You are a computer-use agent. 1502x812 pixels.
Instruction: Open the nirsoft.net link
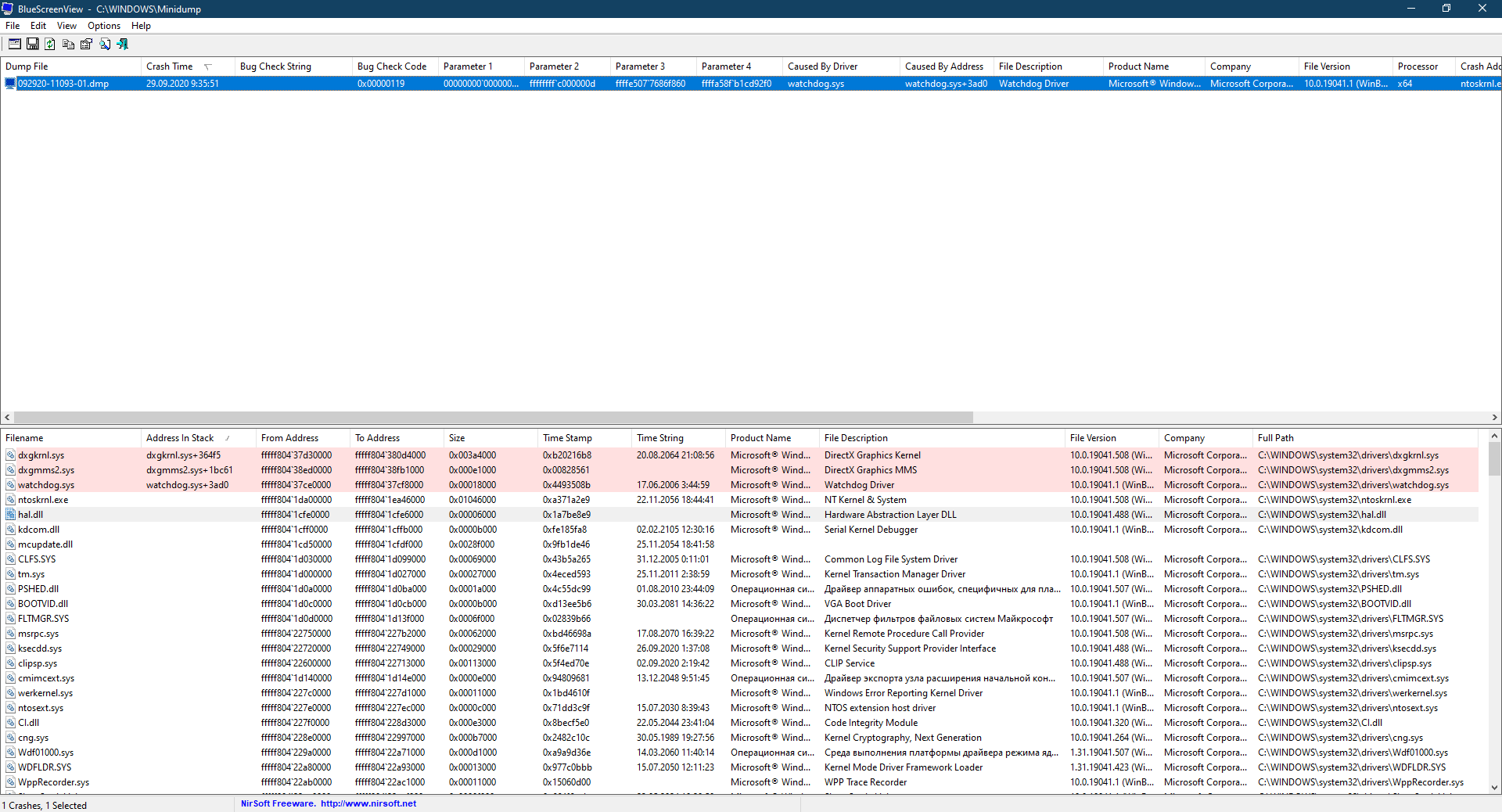coord(368,803)
